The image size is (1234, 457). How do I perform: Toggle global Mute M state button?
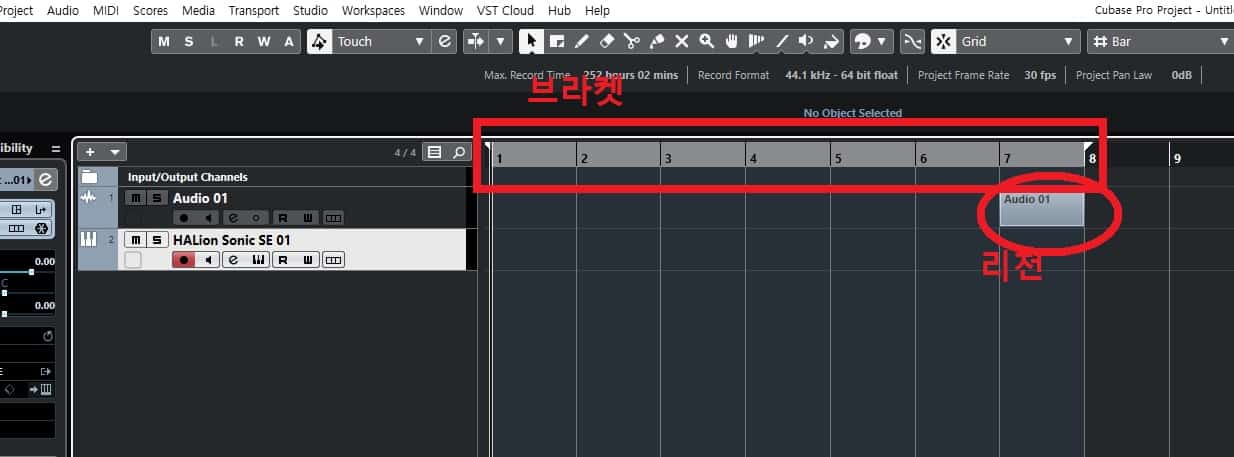pyautogui.click(x=163, y=41)
